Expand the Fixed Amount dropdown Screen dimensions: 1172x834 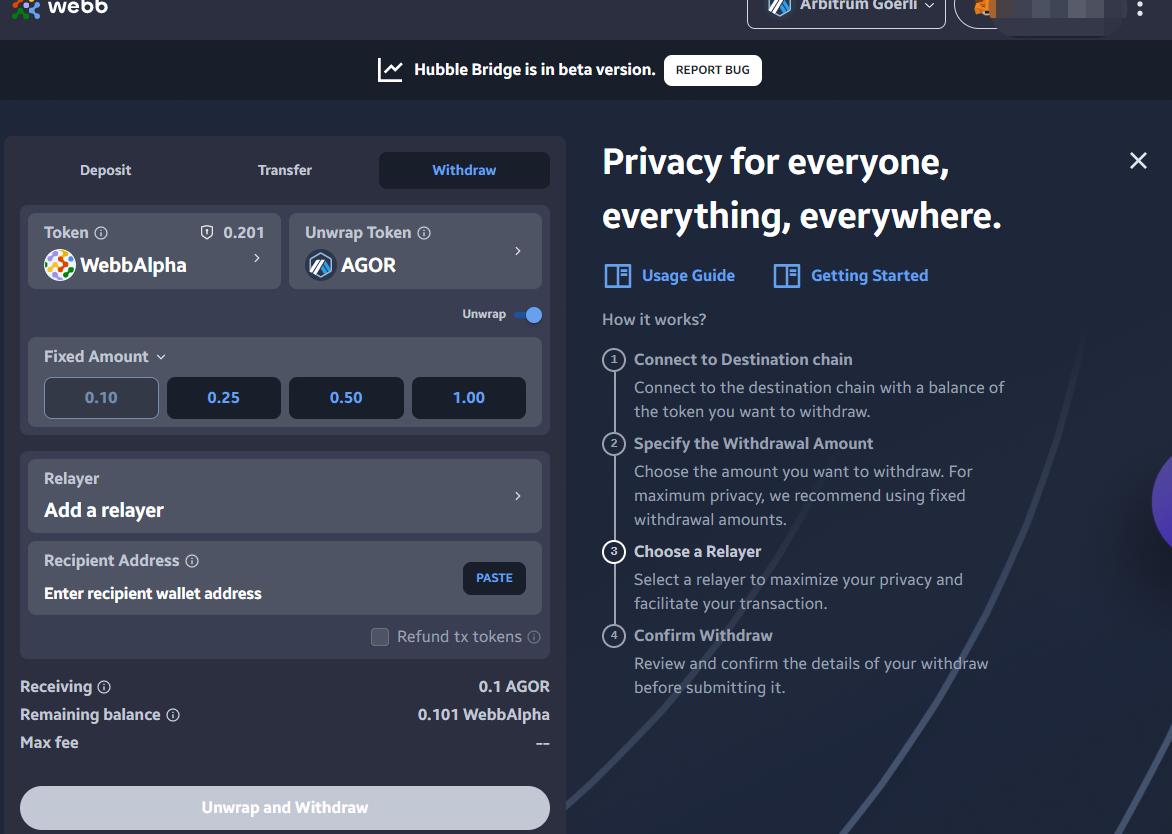(105, 357)
